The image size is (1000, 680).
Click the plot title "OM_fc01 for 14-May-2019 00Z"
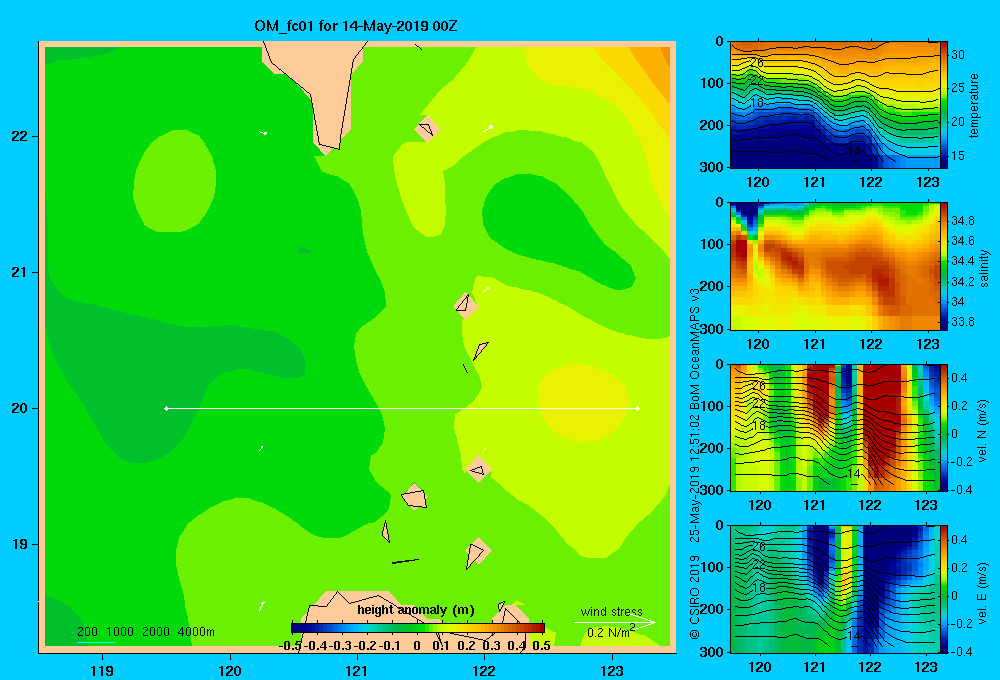(356, 26)
